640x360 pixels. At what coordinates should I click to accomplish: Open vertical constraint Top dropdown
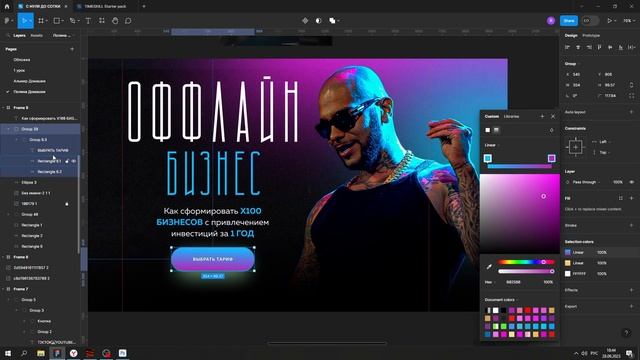(x=603, y=152)
